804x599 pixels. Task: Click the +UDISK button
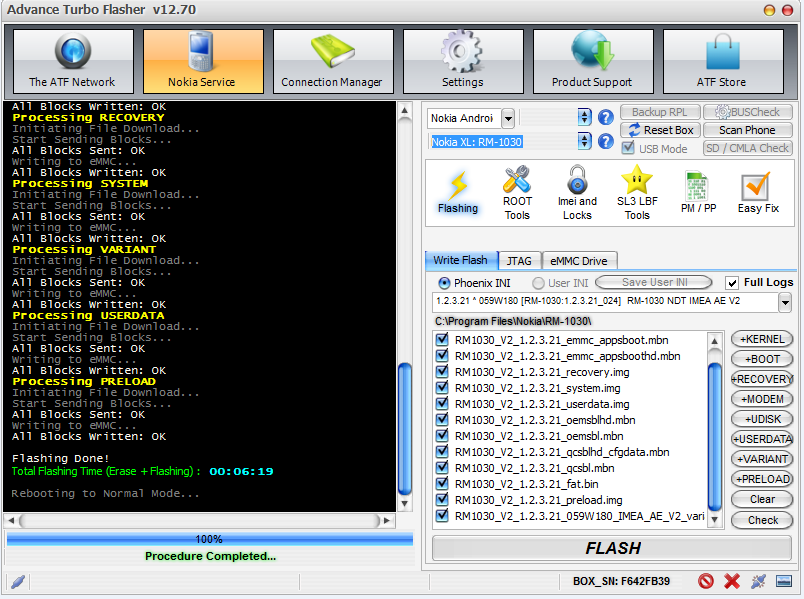point(762,419)
